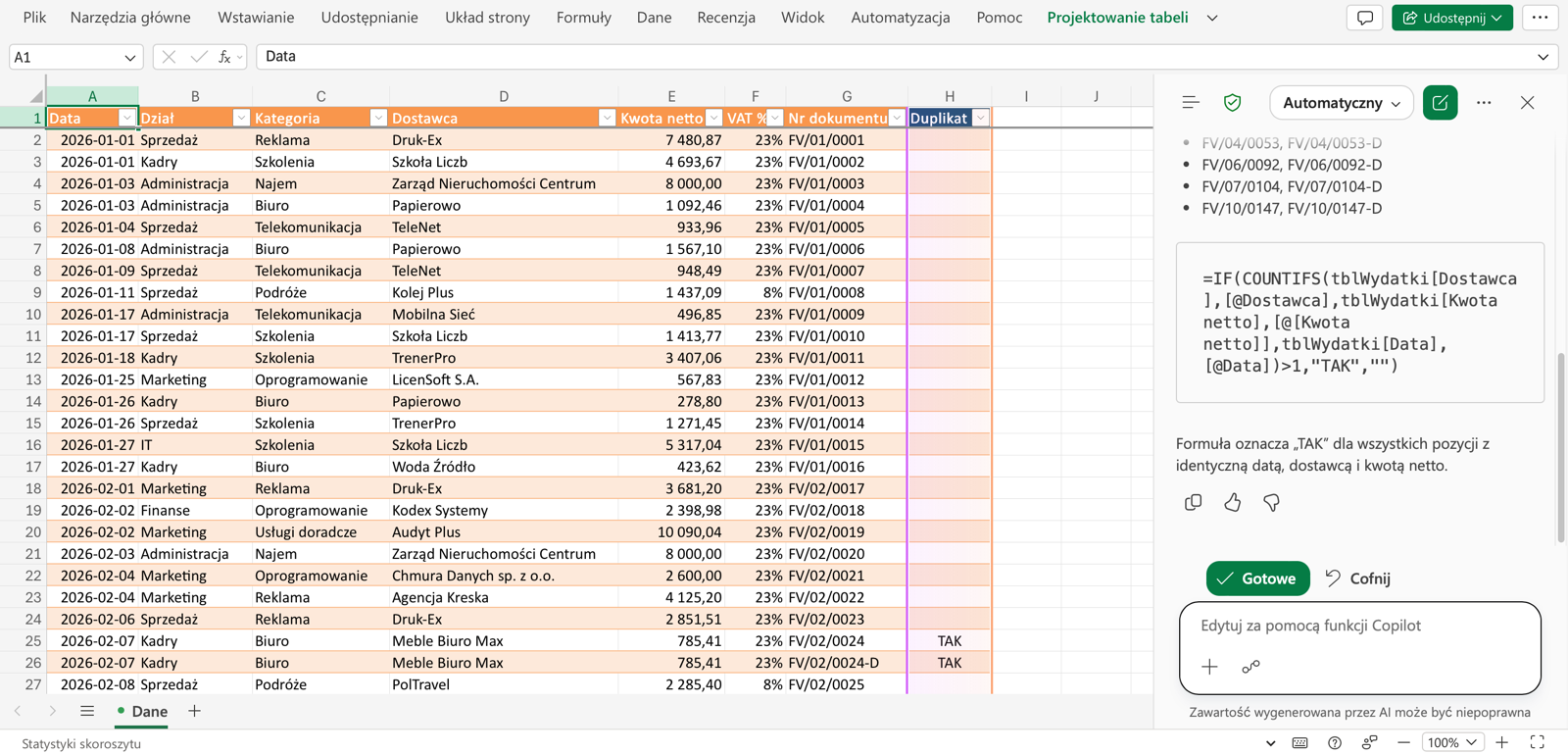Screen dimensions: 1568x754
Task: Undo Copilot changes with Cofnij
Action: pos(1357,578)
